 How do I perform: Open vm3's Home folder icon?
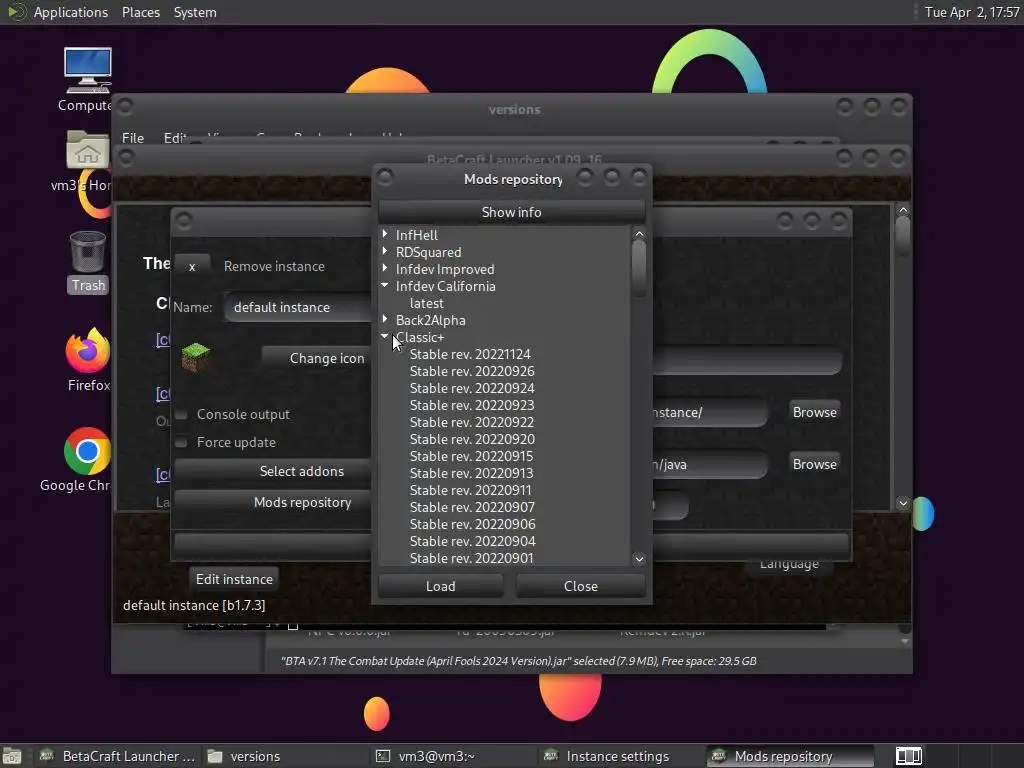[87, 150]
